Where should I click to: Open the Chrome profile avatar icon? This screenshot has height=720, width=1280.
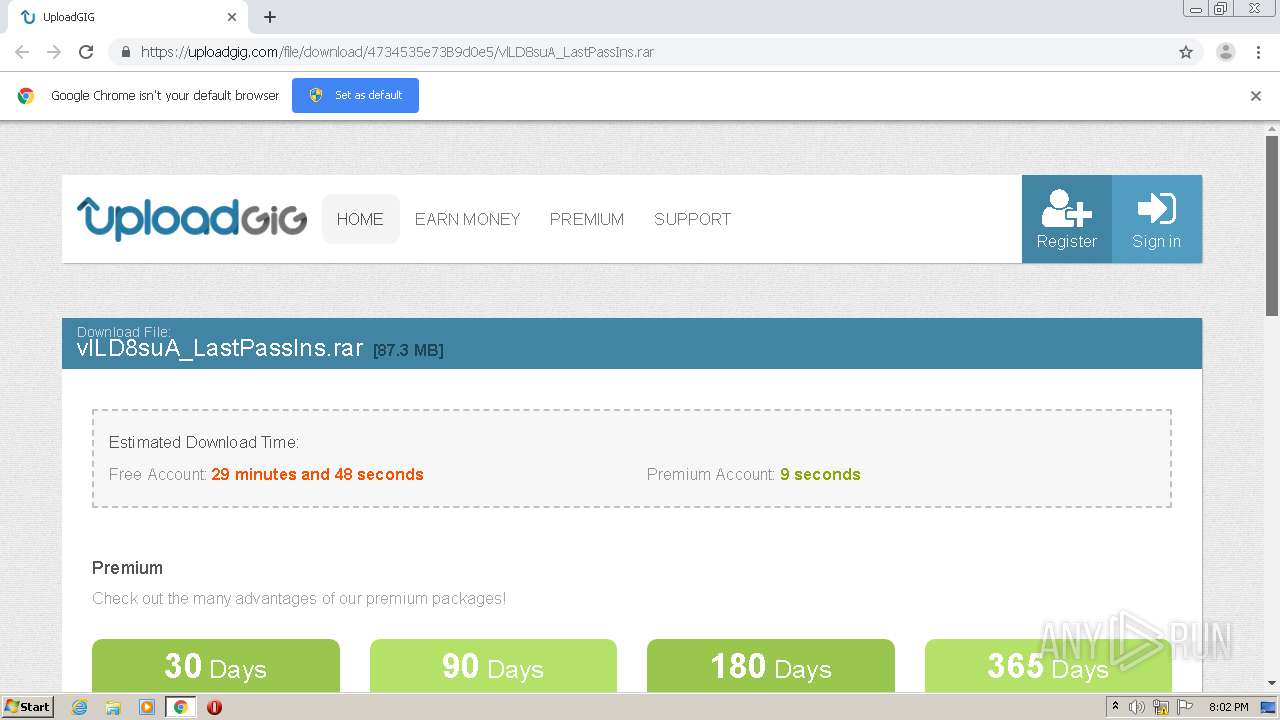click(x=1226, y=52)
